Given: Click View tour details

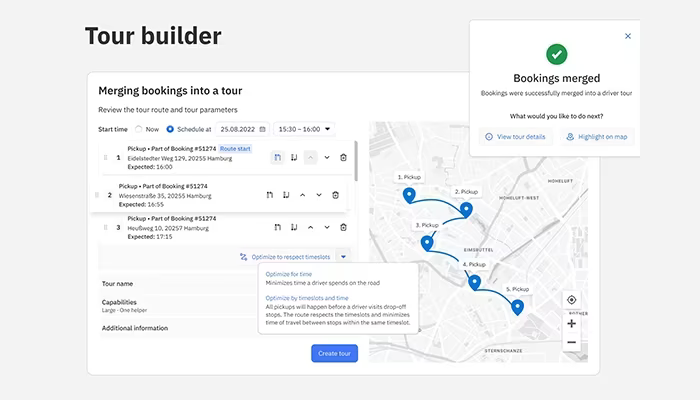Looking at the screenshot, I should [516, 137].
